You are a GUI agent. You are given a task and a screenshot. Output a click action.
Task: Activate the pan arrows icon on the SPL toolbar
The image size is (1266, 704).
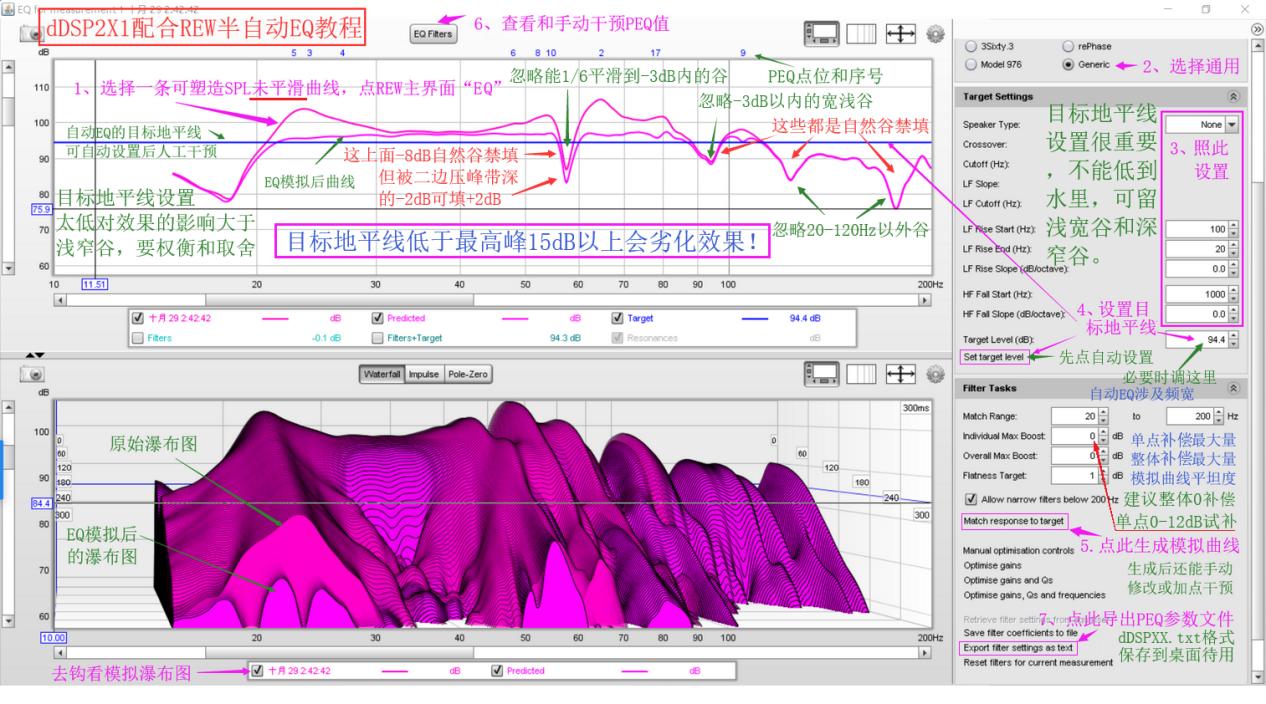pyautogui.click(x=900, y=32)
